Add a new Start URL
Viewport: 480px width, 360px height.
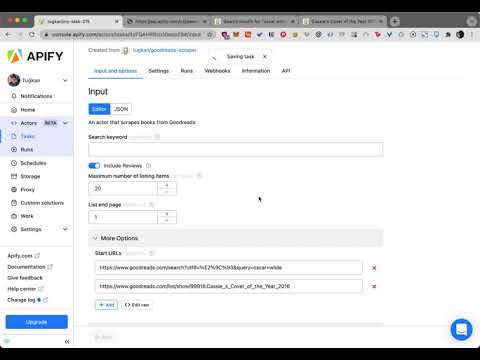click(106, 305)
